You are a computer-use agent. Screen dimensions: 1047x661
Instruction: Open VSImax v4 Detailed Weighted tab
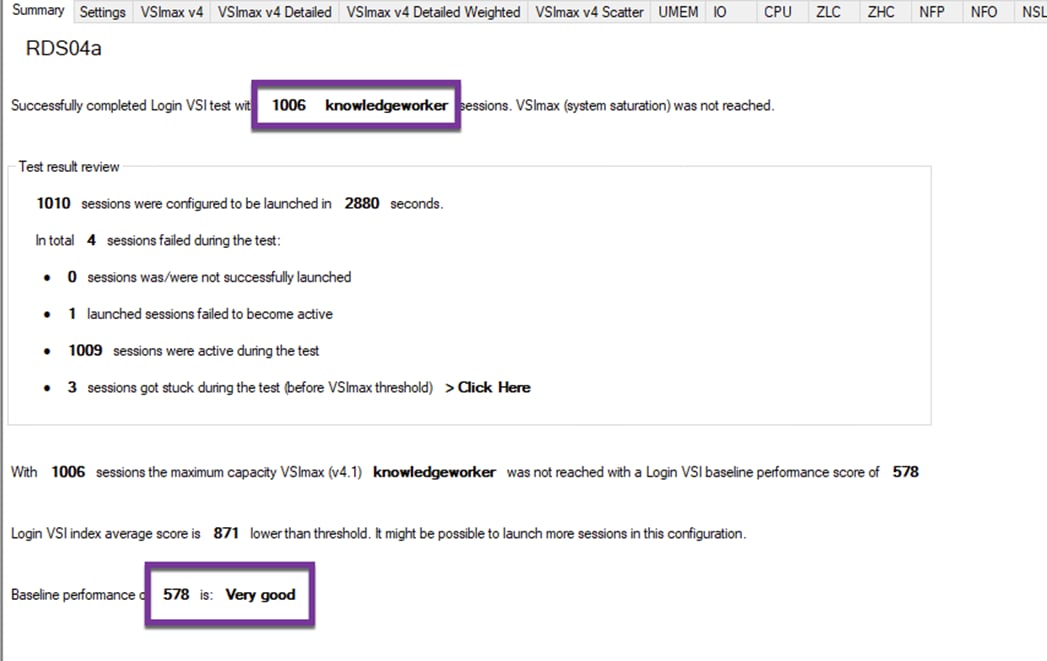433,12
